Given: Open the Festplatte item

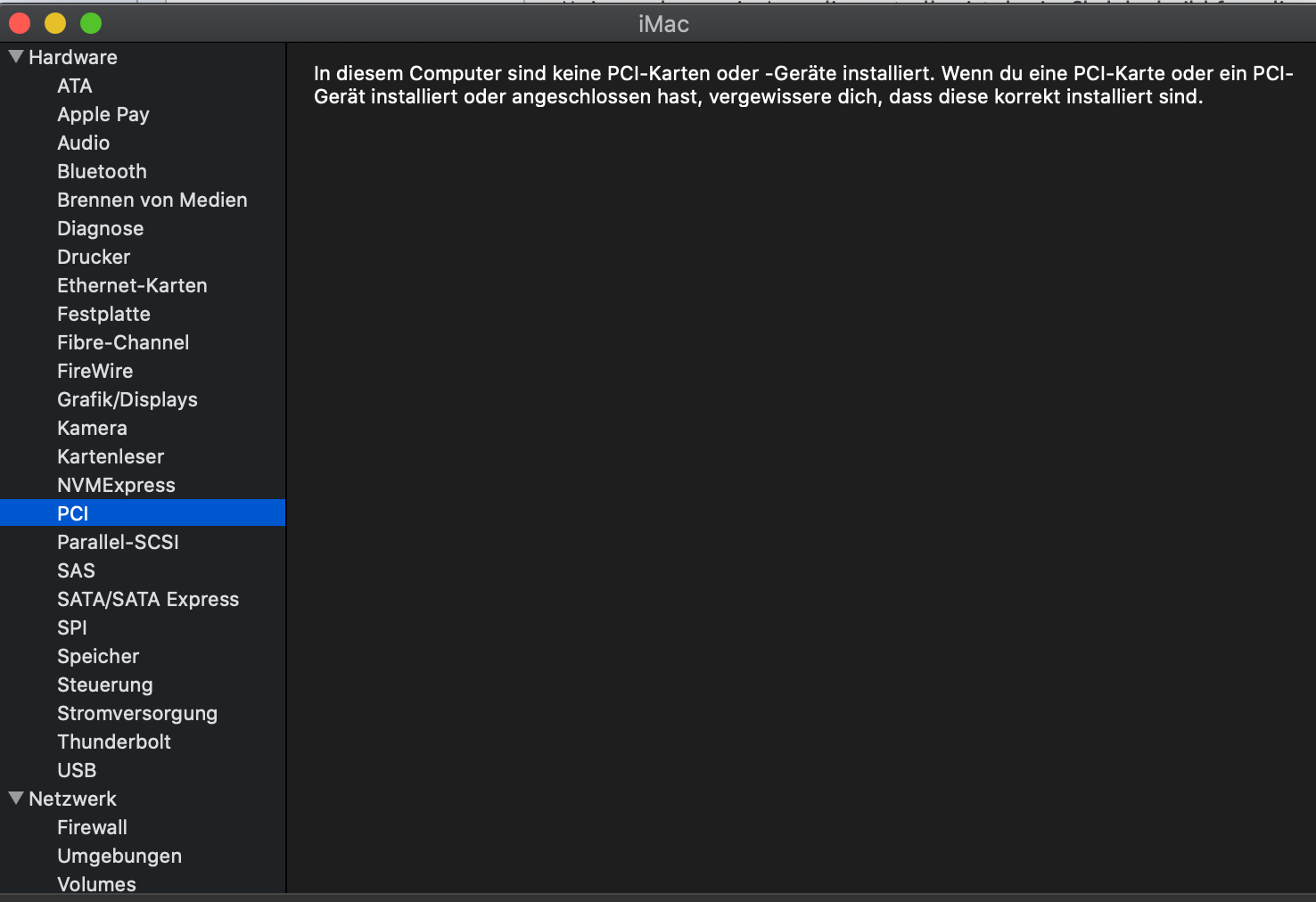Looking at the screenshot, I should (x=103, y=314).
